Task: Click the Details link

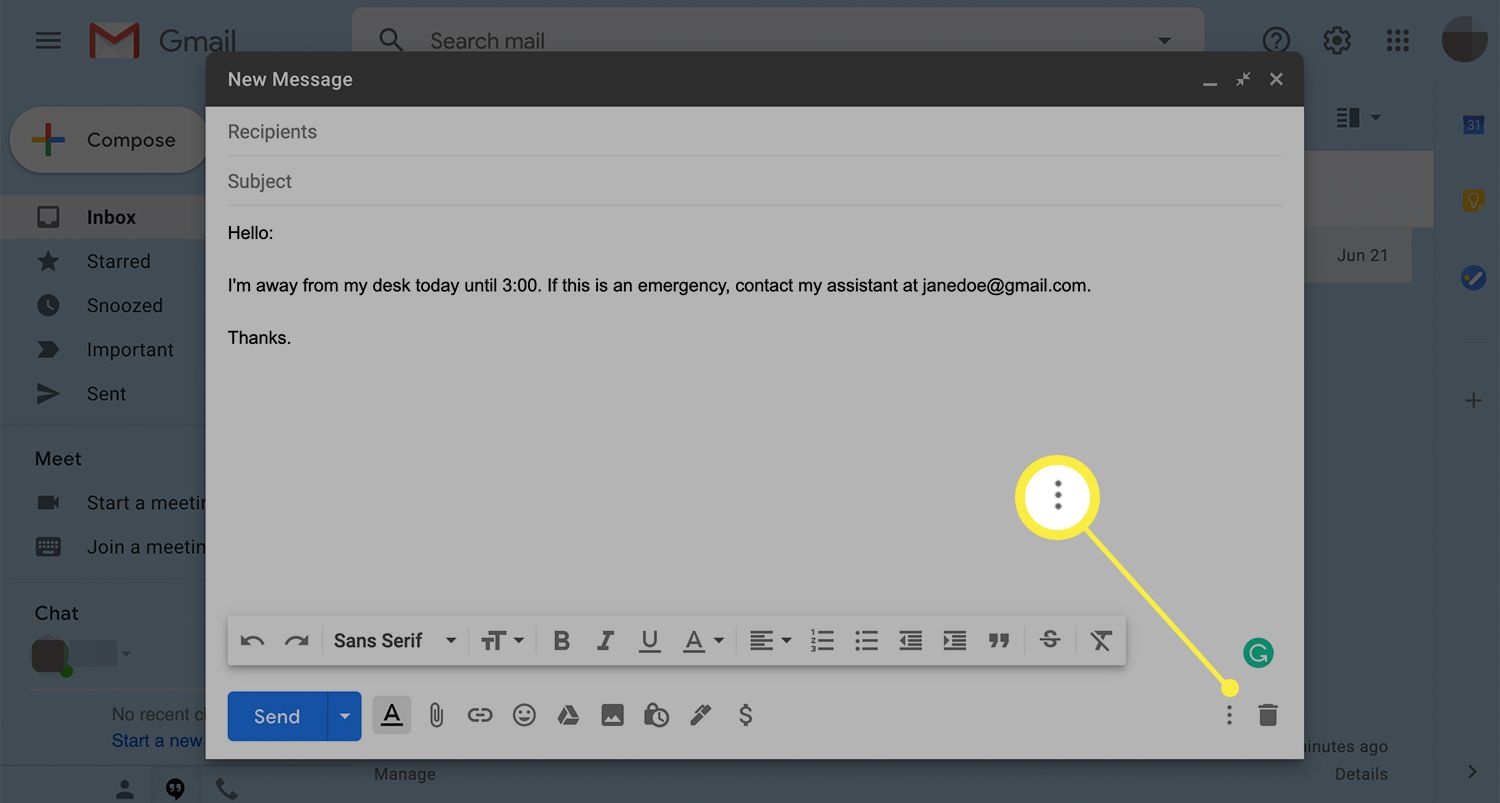Action: 1361,774
